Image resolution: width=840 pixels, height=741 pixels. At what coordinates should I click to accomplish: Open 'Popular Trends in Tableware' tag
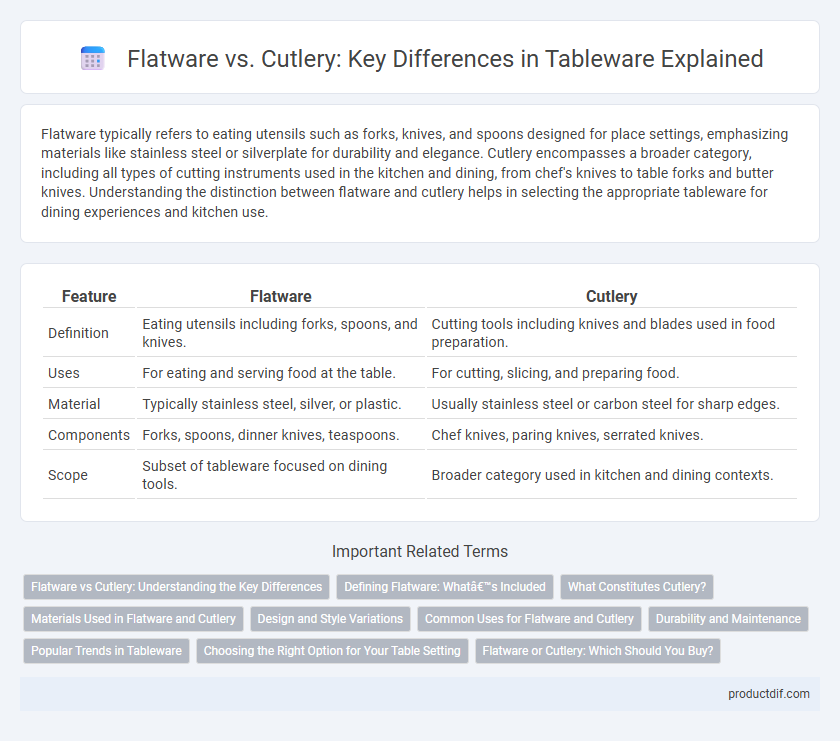pos(106,651)
